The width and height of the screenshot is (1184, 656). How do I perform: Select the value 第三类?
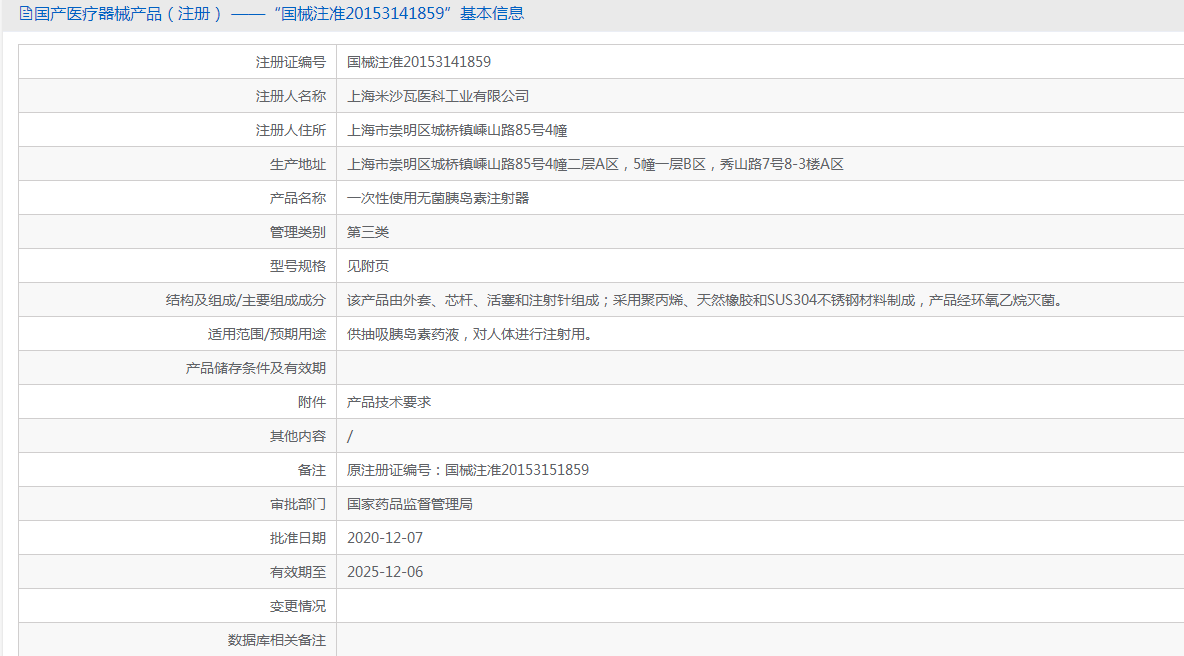(368, 232)
